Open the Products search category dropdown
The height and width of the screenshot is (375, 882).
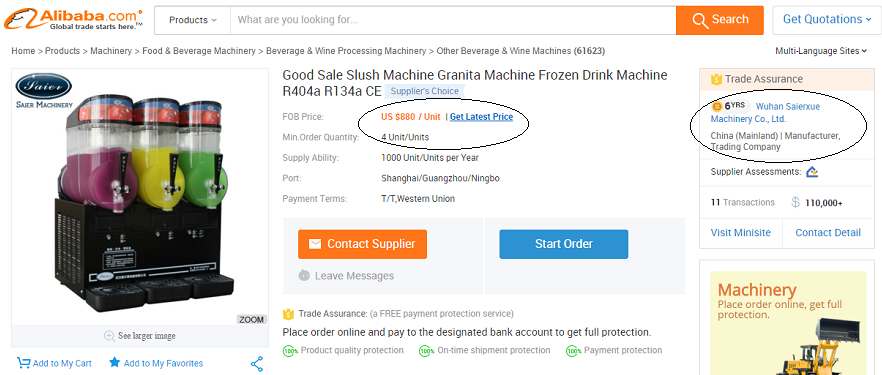point(192,20)
